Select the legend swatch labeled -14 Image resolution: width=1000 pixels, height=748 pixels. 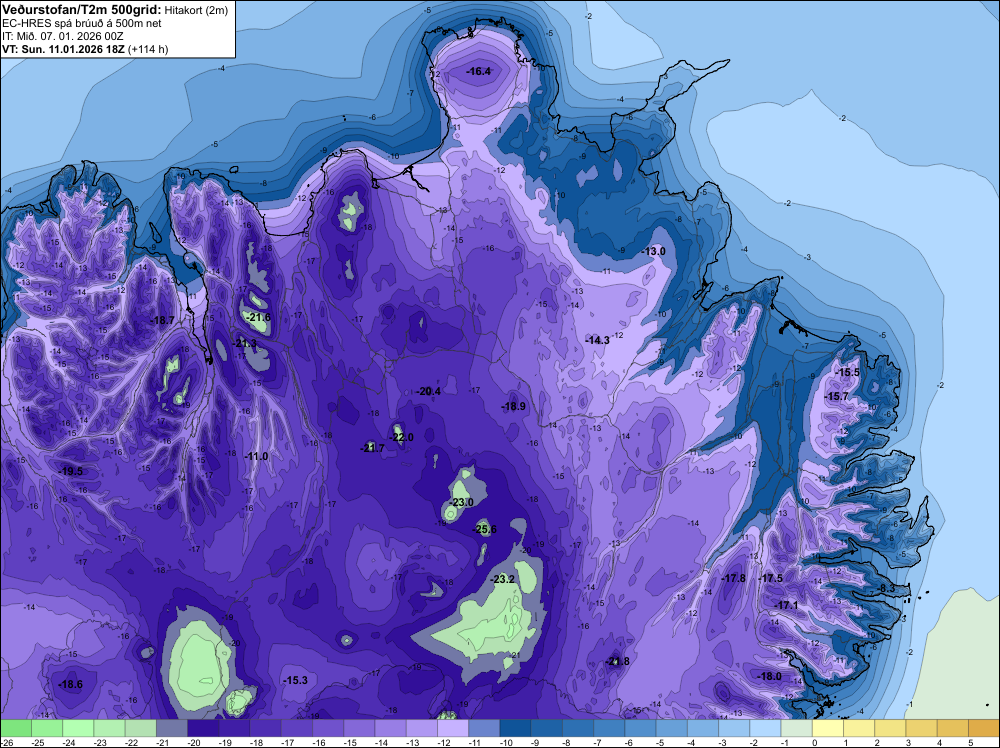391,728
